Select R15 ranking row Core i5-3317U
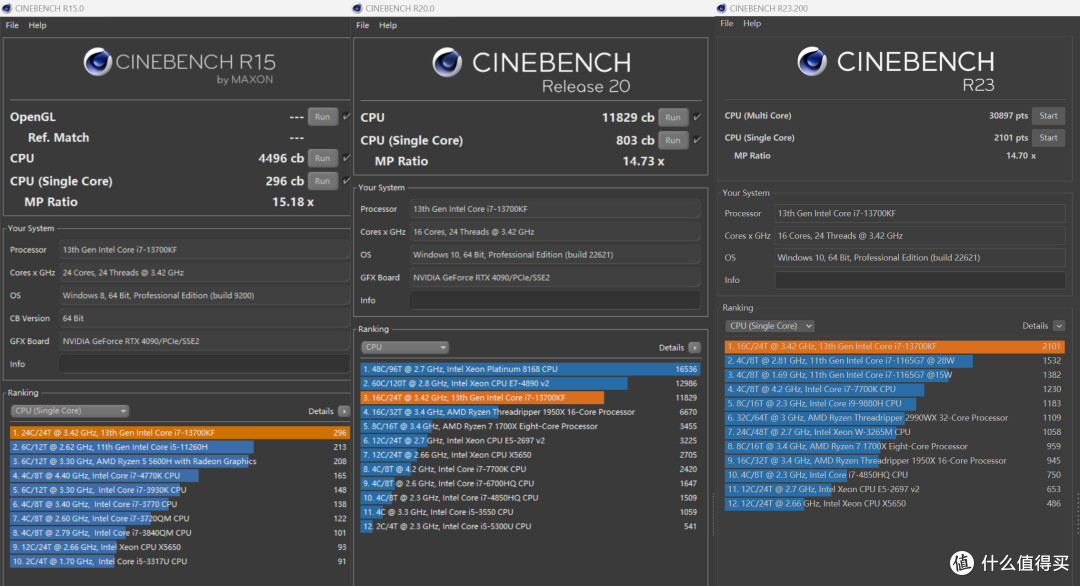1080x586 pixels. point(180,561)
